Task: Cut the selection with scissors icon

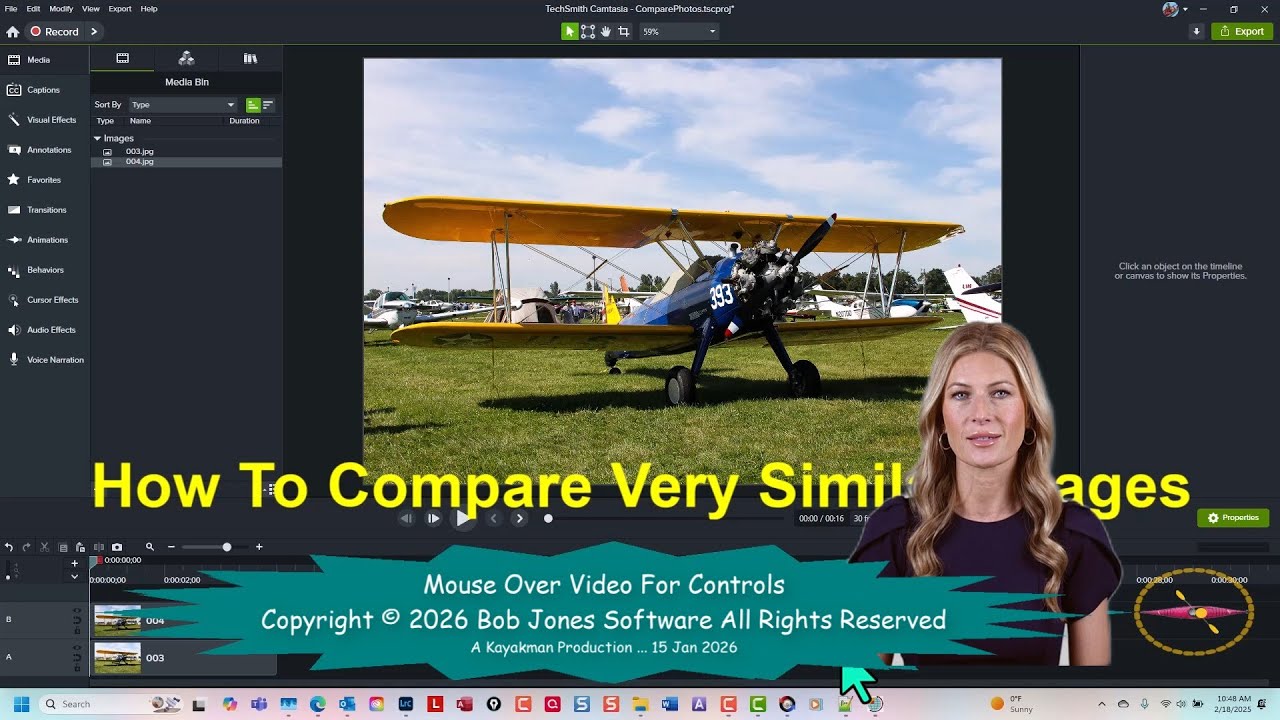Action: 44,547
